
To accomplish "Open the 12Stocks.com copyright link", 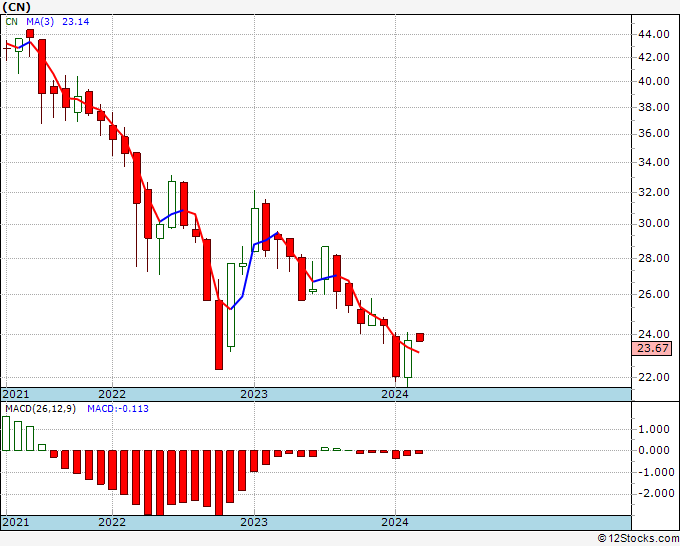I will click(638, 539).
